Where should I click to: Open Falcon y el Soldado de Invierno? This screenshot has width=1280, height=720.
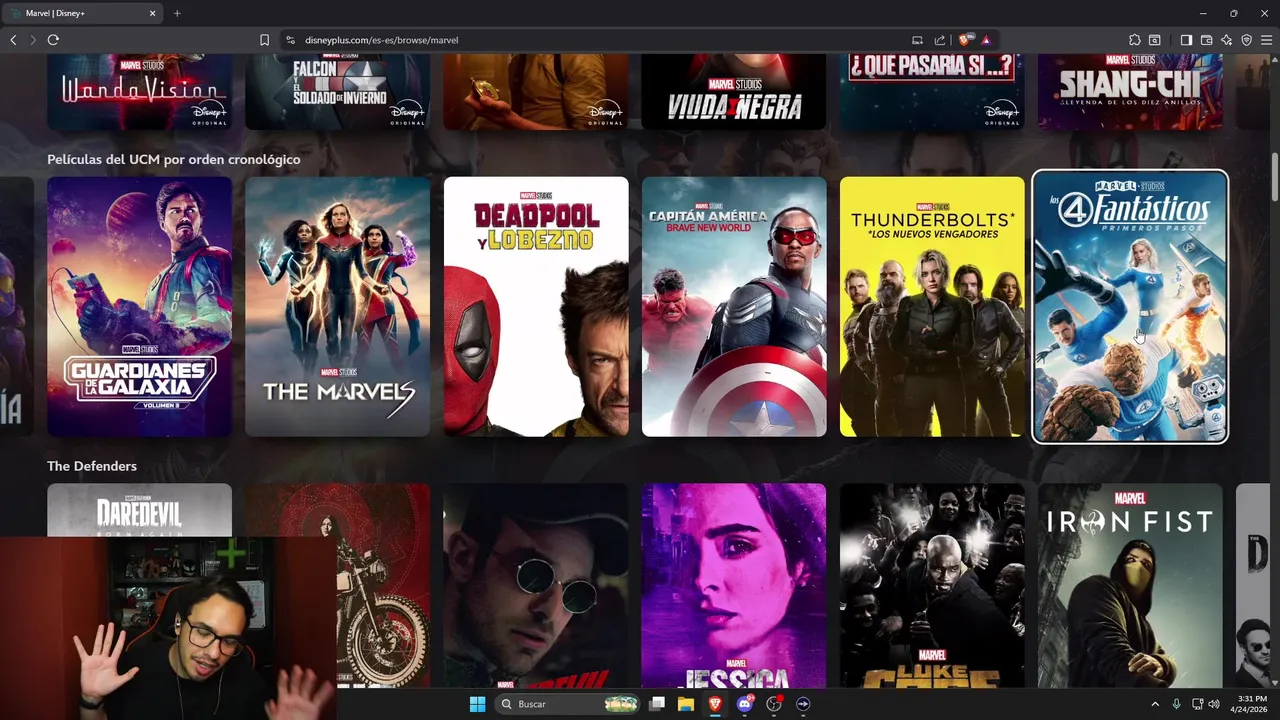338,92
